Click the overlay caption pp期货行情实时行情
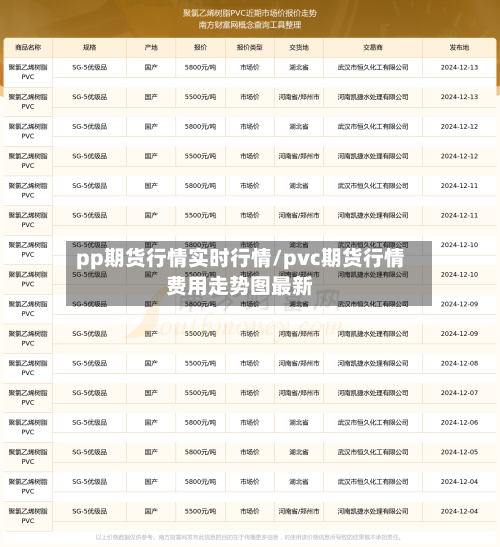The height and width of the screenshot is (547, 500). [x=174, y=259]
